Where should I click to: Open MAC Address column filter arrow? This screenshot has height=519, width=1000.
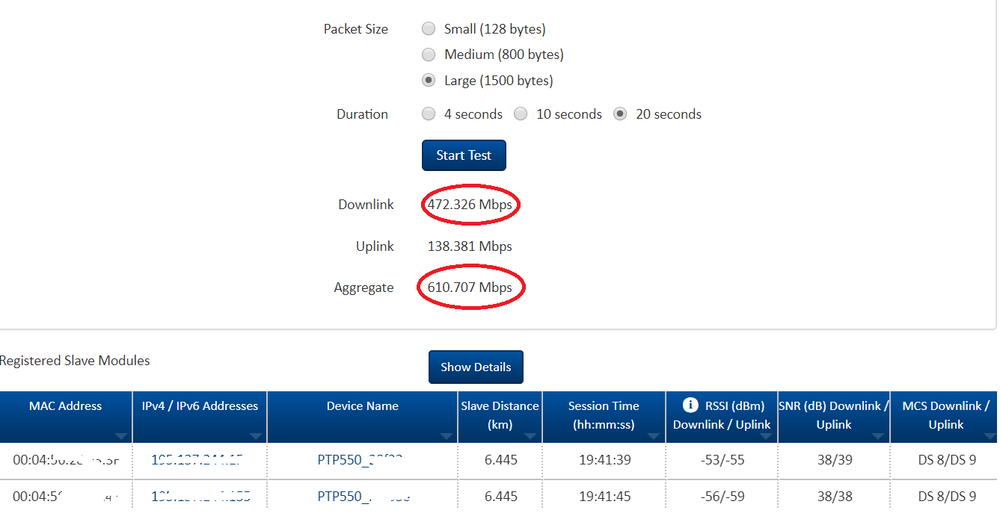coord(121,436)
